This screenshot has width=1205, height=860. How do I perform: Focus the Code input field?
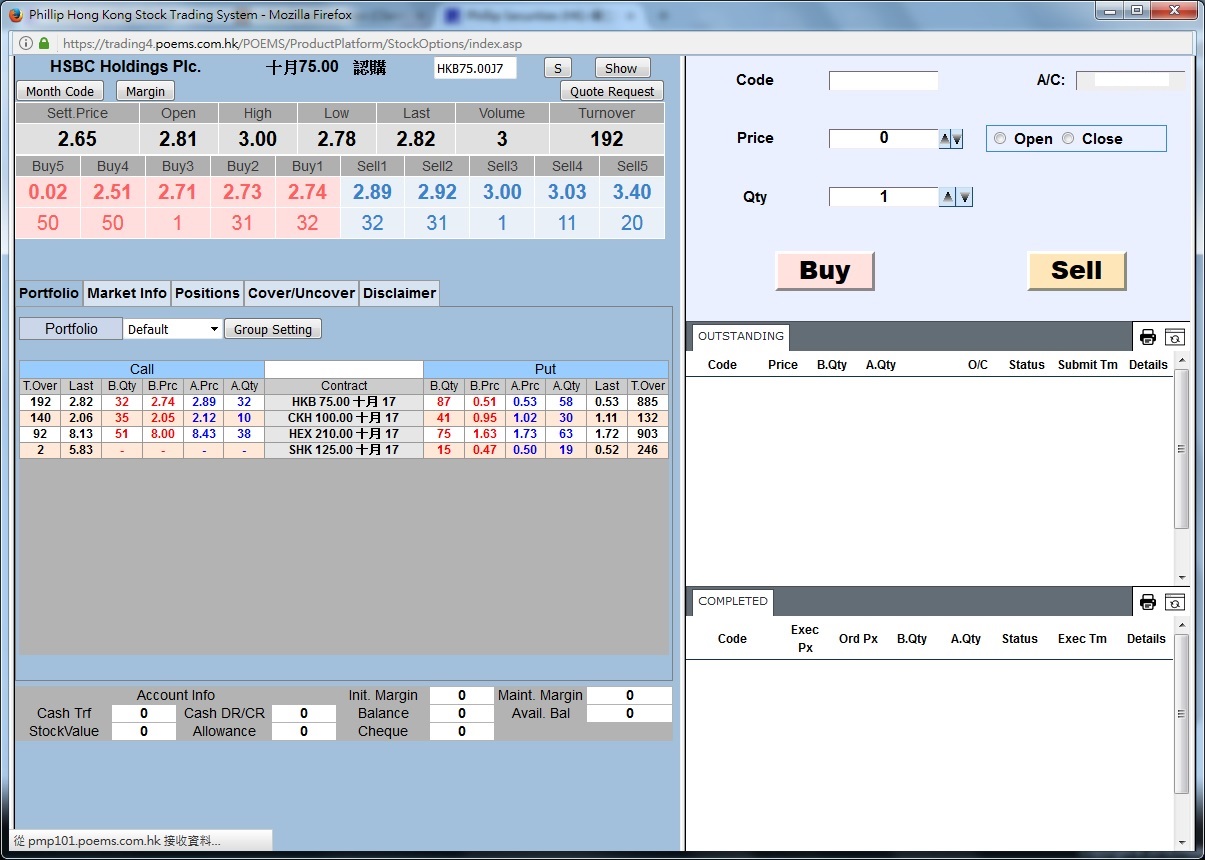coord(884,81)
